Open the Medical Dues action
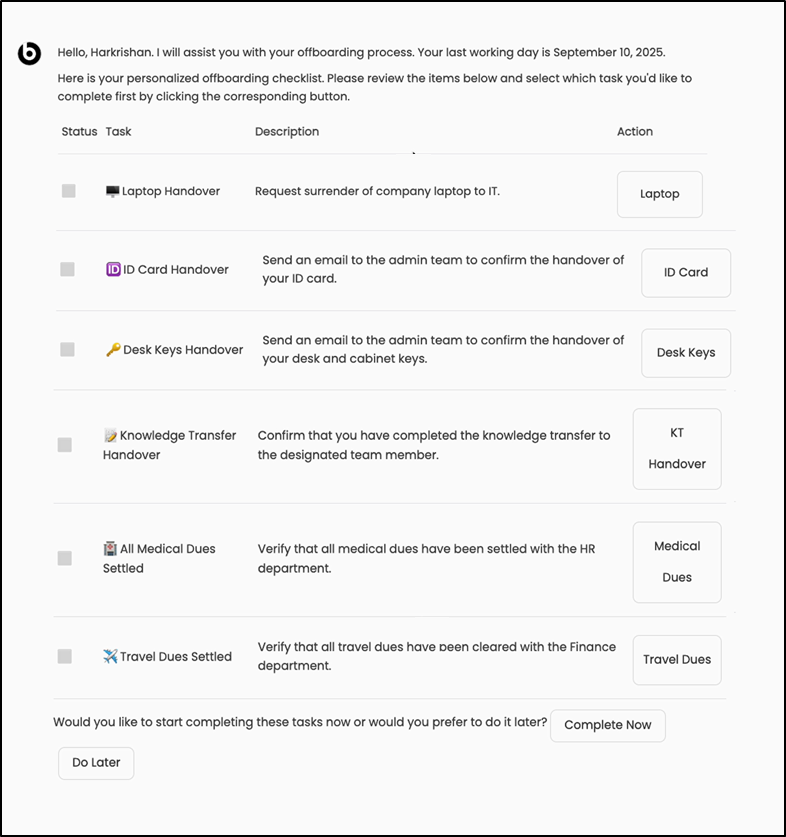This screenshot has width=786, height=837. (x=677, y=562)
